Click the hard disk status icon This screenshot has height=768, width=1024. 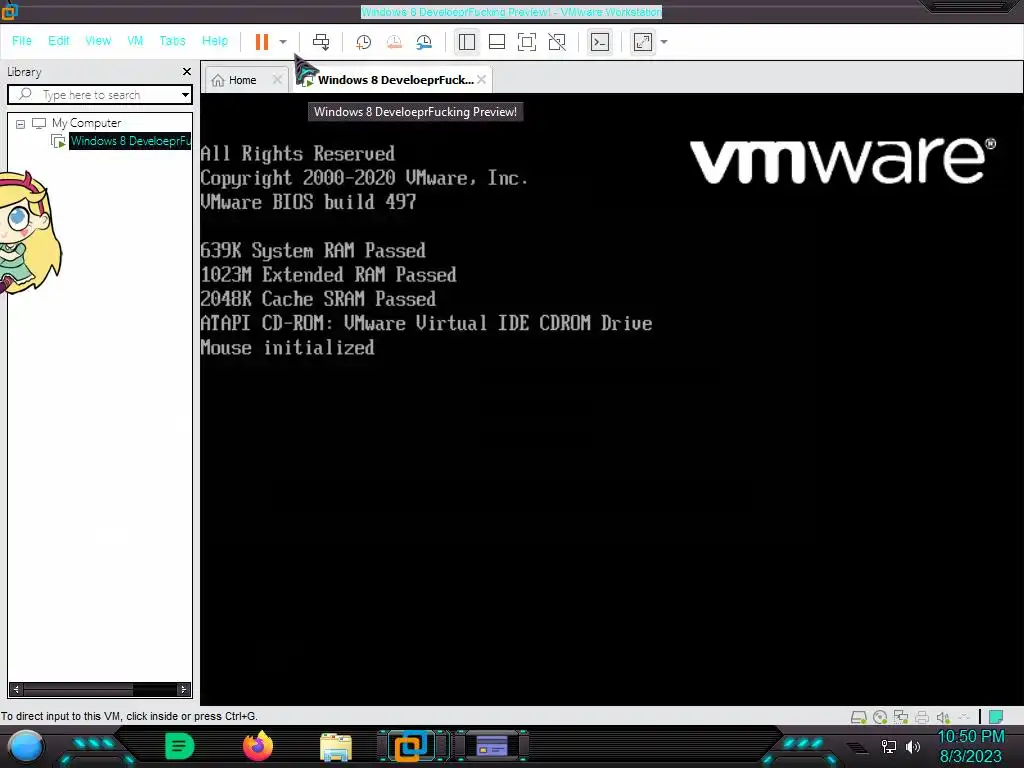[859, 717]
